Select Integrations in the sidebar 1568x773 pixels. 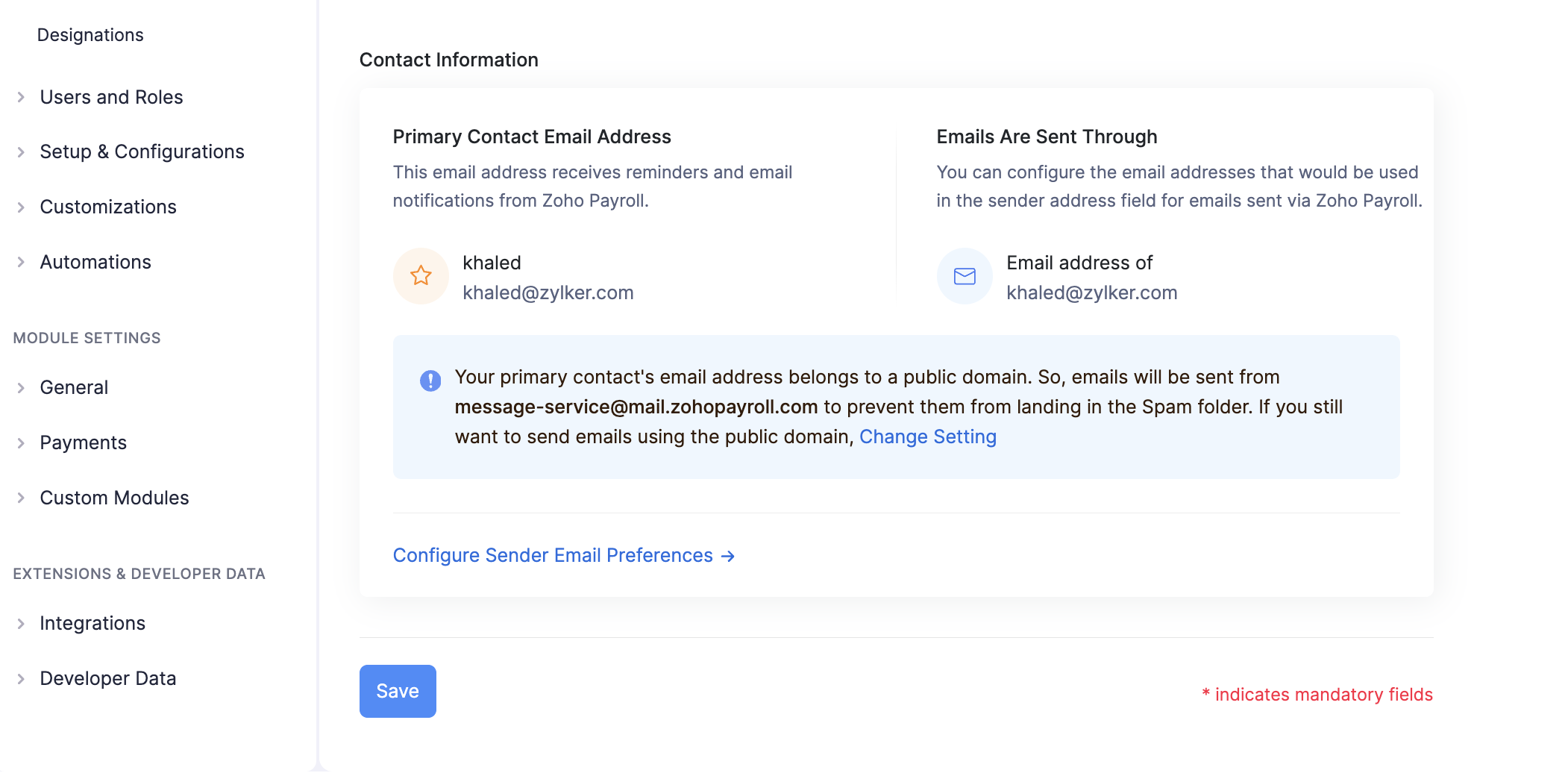(92, 624)
